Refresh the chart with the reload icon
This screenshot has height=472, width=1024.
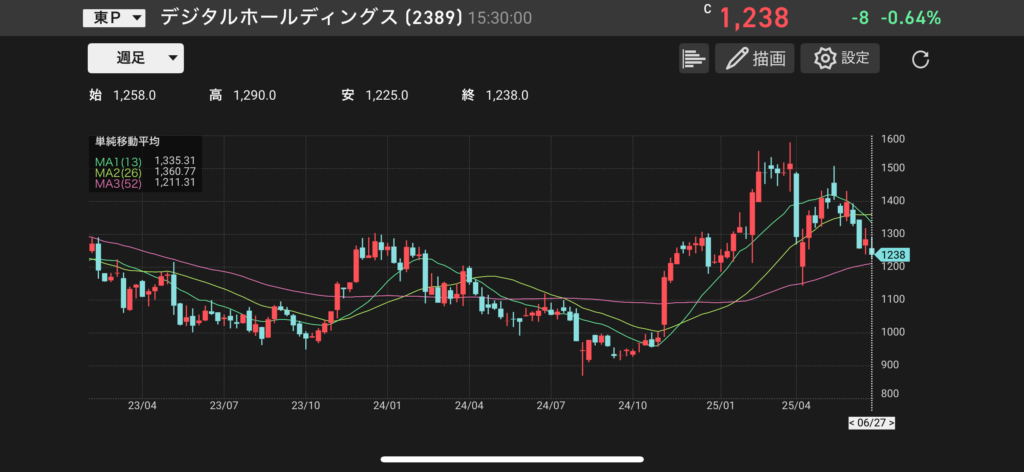coord(920,60)
